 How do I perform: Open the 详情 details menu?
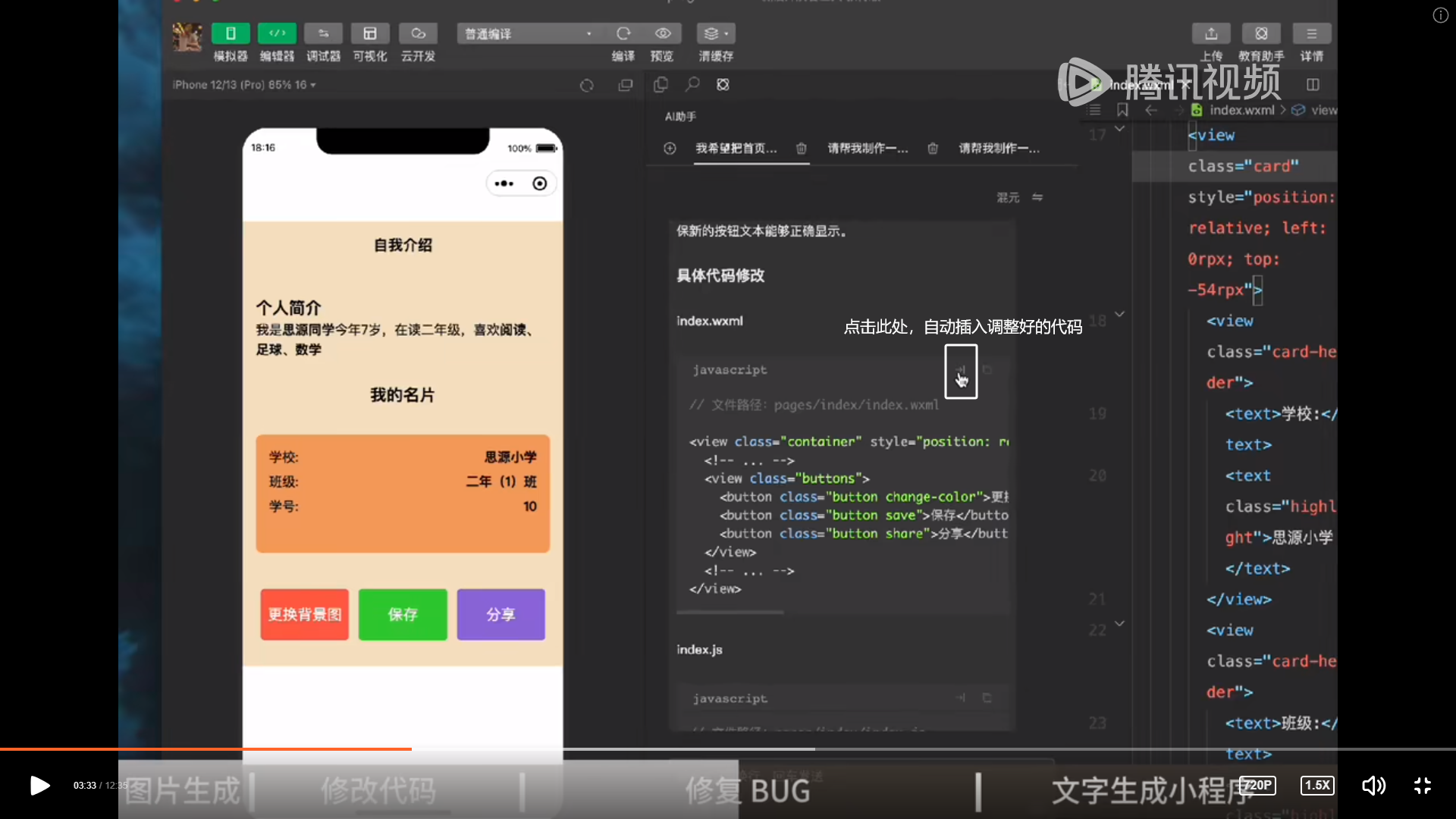tap(1312, 33)
